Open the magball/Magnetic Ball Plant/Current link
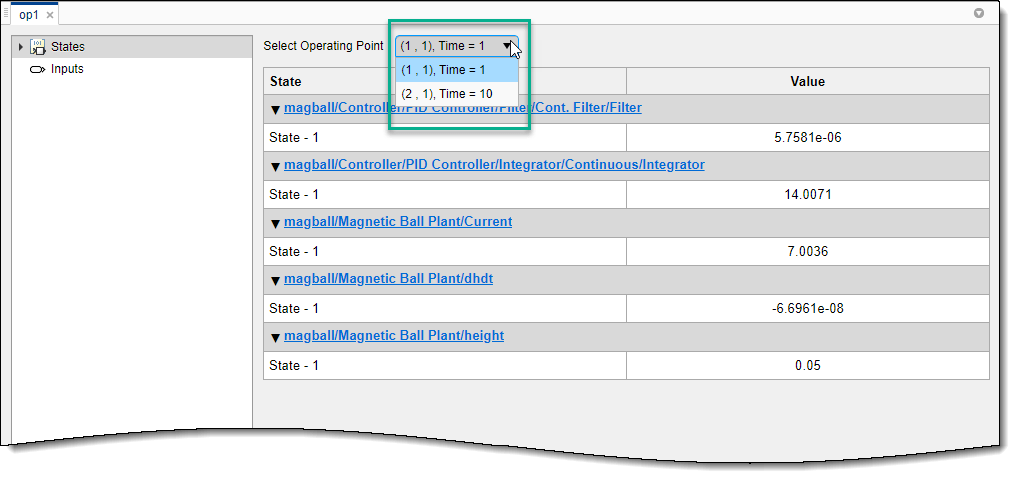Viewport: 1015px width, 479px height. (x=398, y=221)
